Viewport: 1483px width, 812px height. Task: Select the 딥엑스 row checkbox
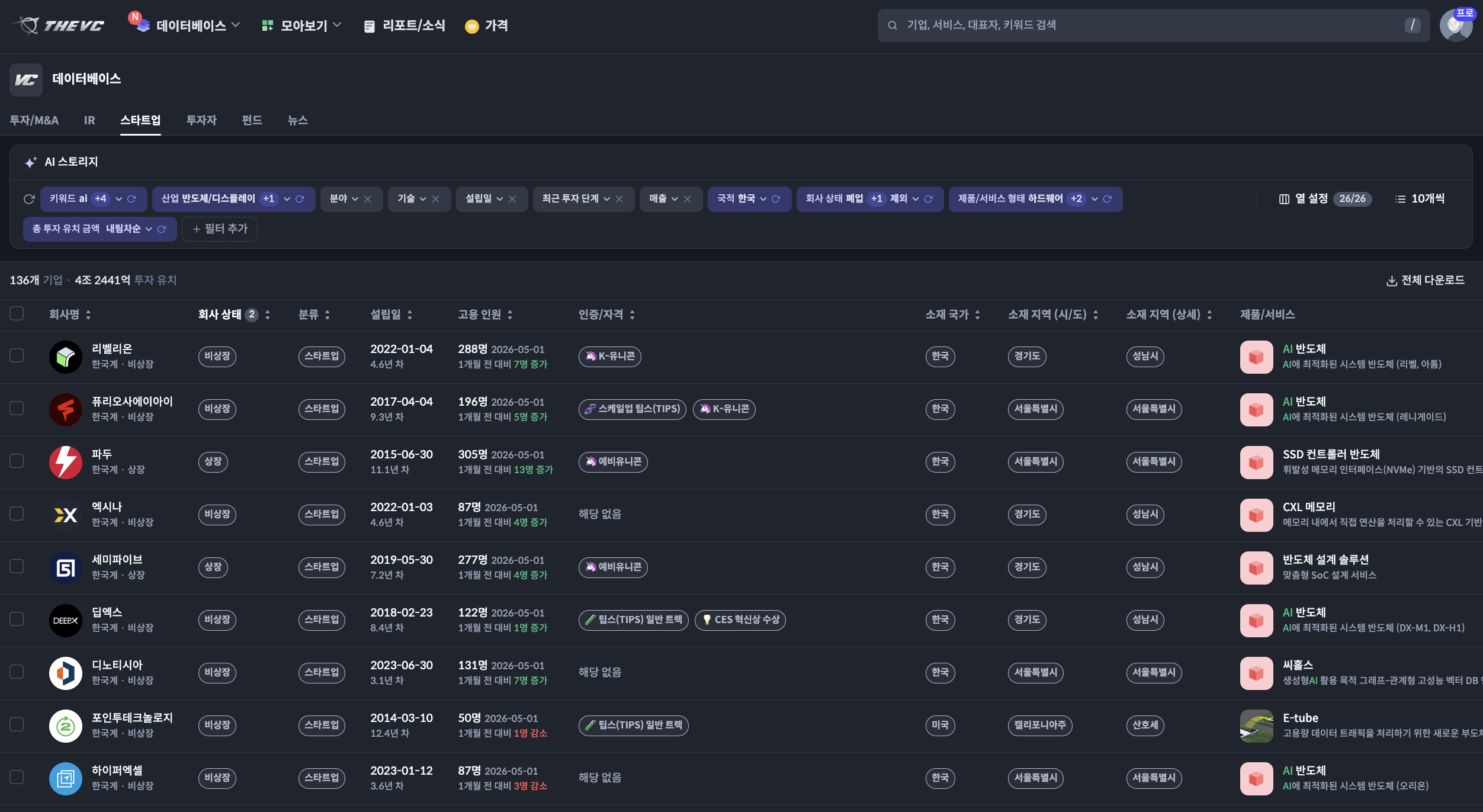pos(17,619)
